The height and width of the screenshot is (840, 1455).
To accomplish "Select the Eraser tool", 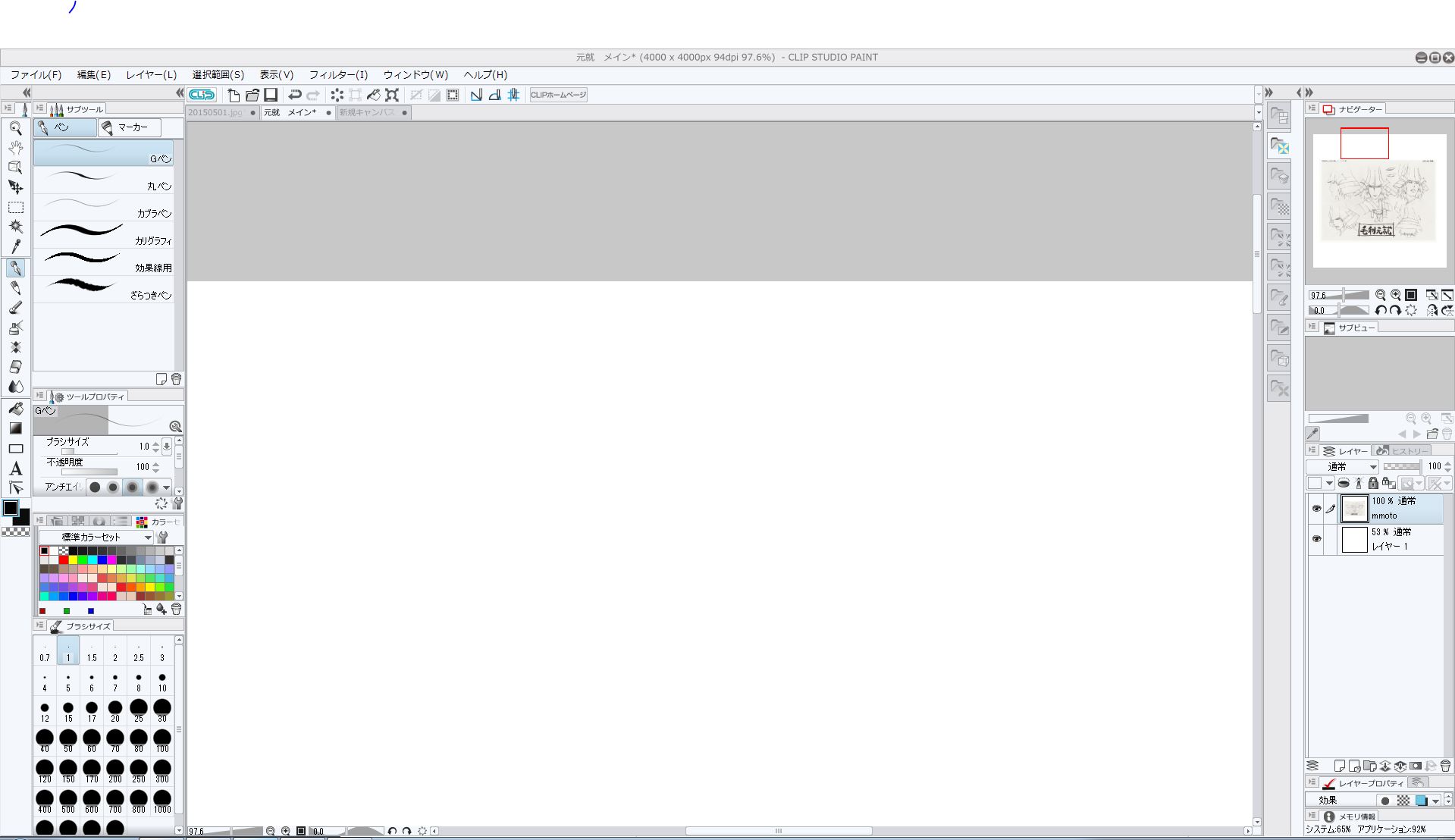I will tap(15, 367).
